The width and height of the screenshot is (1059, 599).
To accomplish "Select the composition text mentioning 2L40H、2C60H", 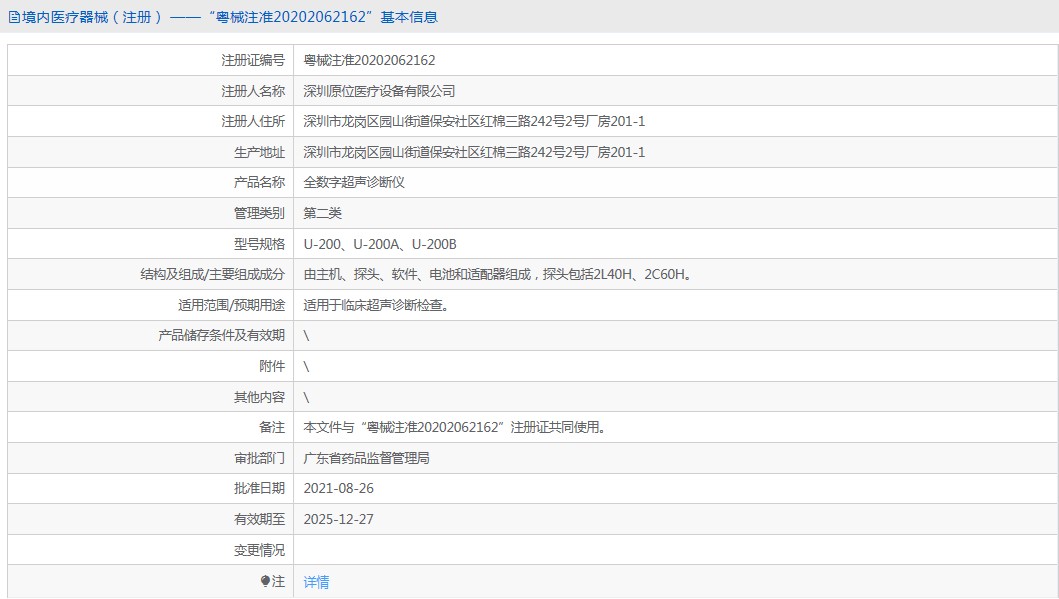I will coord(498,274).
